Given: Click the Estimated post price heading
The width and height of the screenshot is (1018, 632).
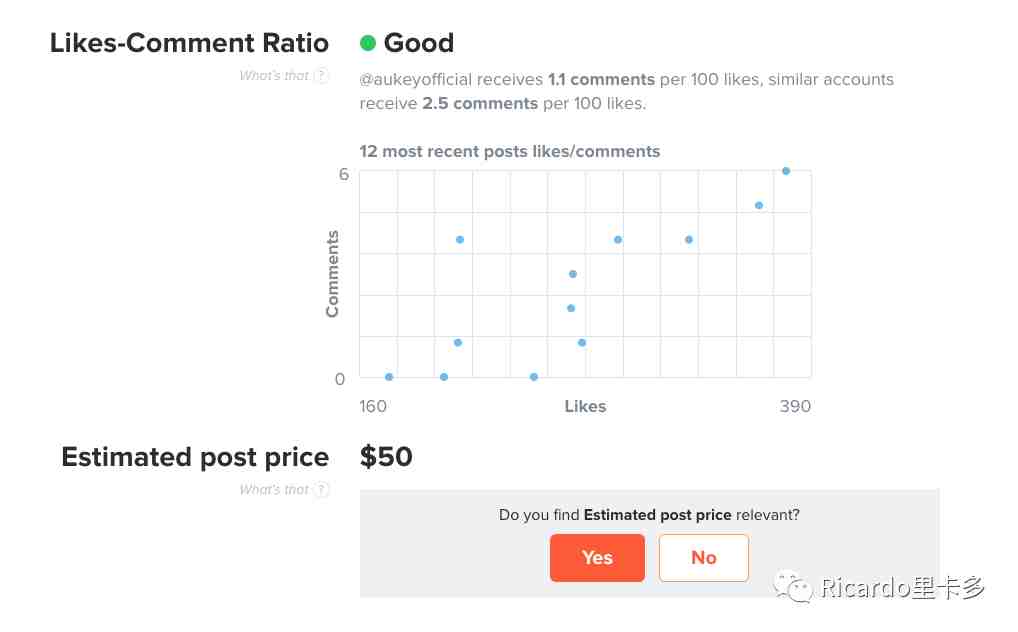Looking at the screenshot, I should (x=195, y=457).
